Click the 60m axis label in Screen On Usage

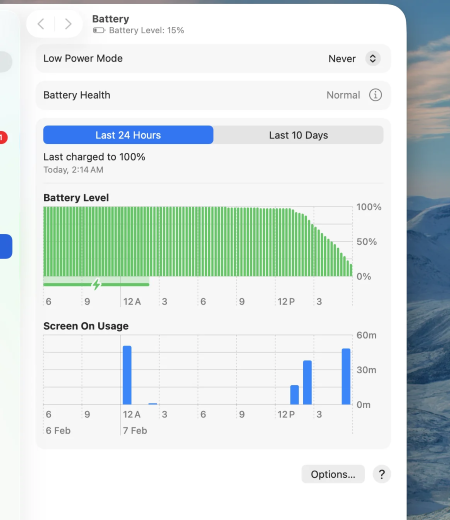coord(366,335)
